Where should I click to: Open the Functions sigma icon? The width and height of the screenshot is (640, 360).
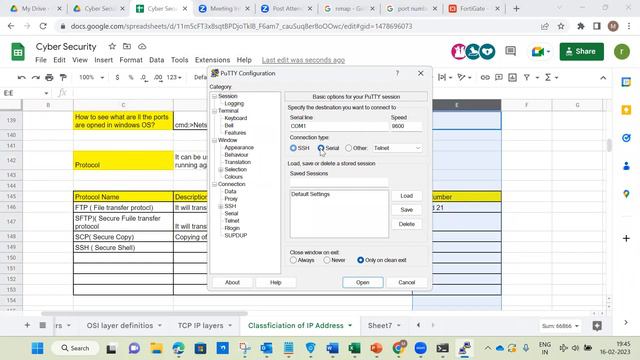(548, 77)
